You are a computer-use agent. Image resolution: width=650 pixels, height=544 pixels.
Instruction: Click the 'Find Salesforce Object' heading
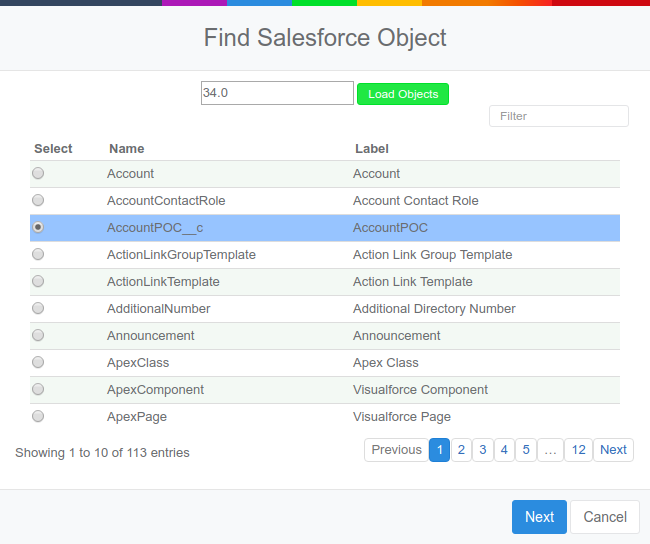[325, 38]
